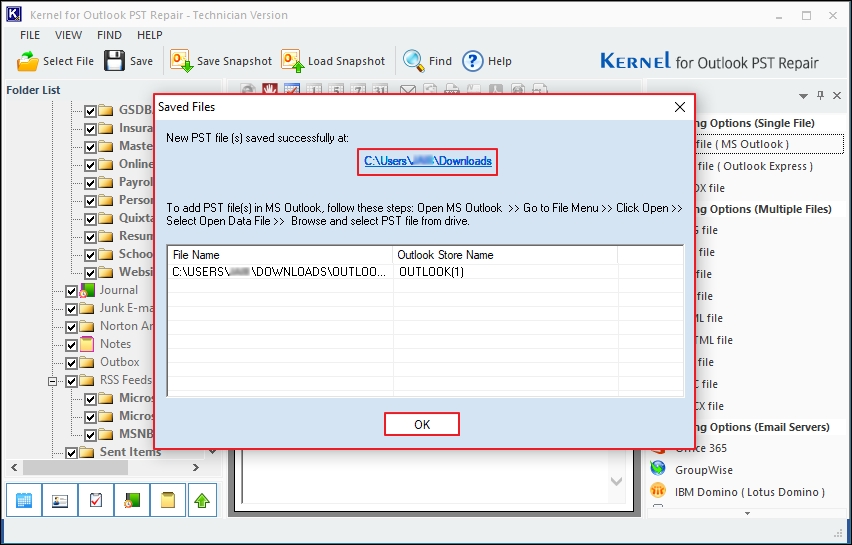
Task: Open Help via question mark icon
Action: tap(473, 61)
